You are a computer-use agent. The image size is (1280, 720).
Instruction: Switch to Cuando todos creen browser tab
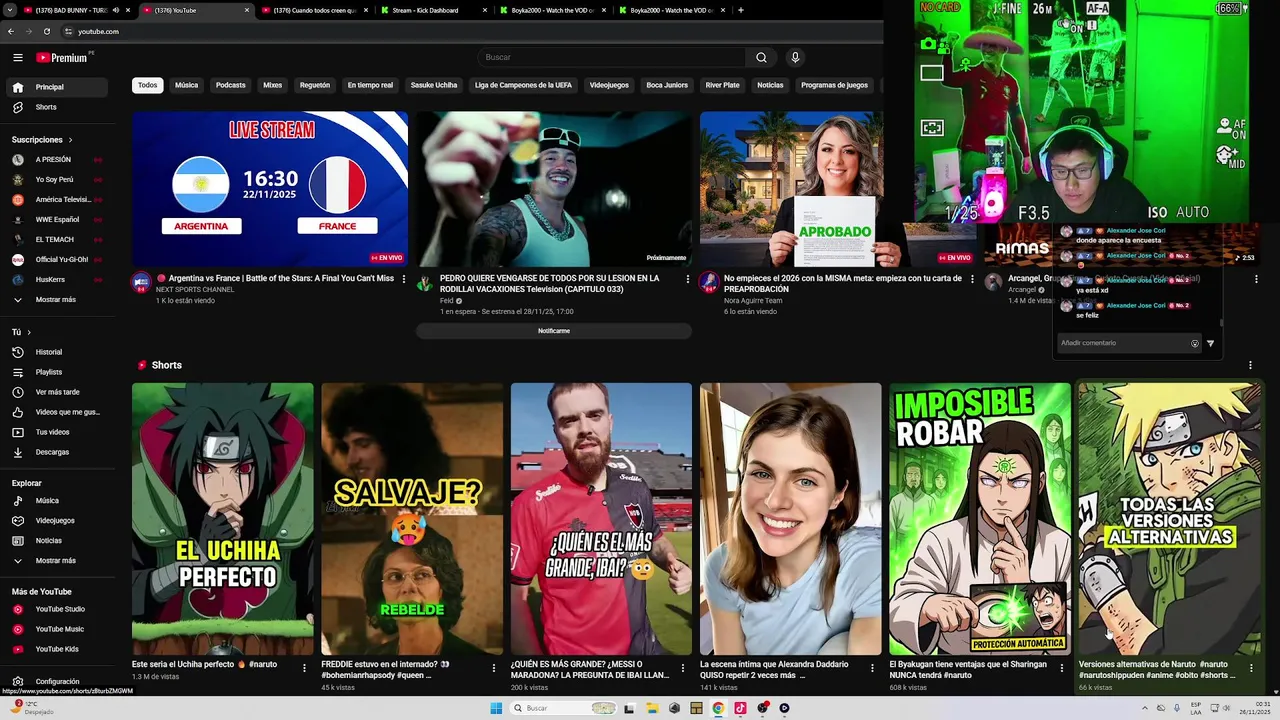315,10
